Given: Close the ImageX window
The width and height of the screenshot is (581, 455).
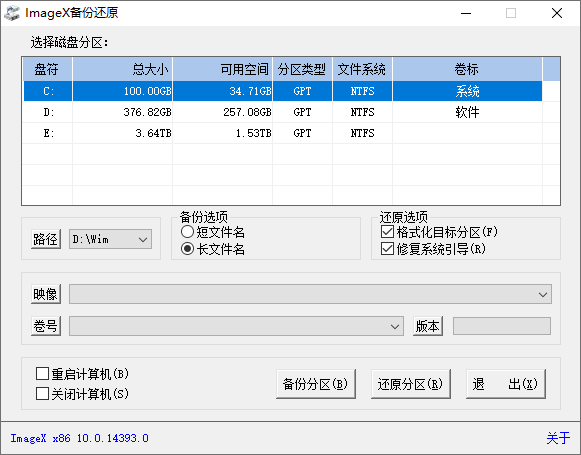Looking at the screenshot, I should 557,13.
